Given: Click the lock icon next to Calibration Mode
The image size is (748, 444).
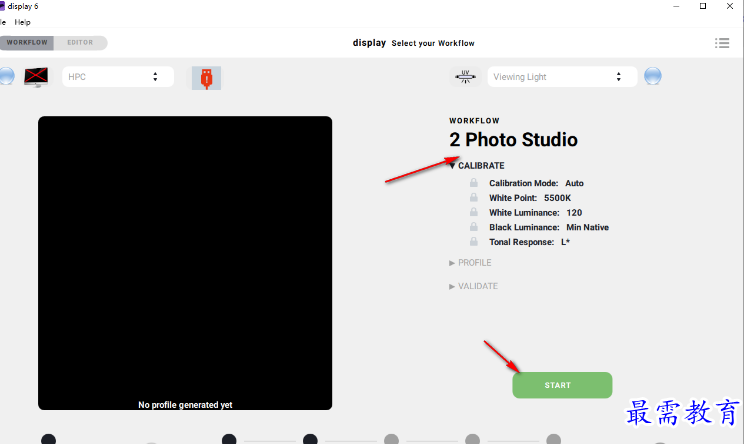Looking at the screenshot, I should [x=473, y=183].
